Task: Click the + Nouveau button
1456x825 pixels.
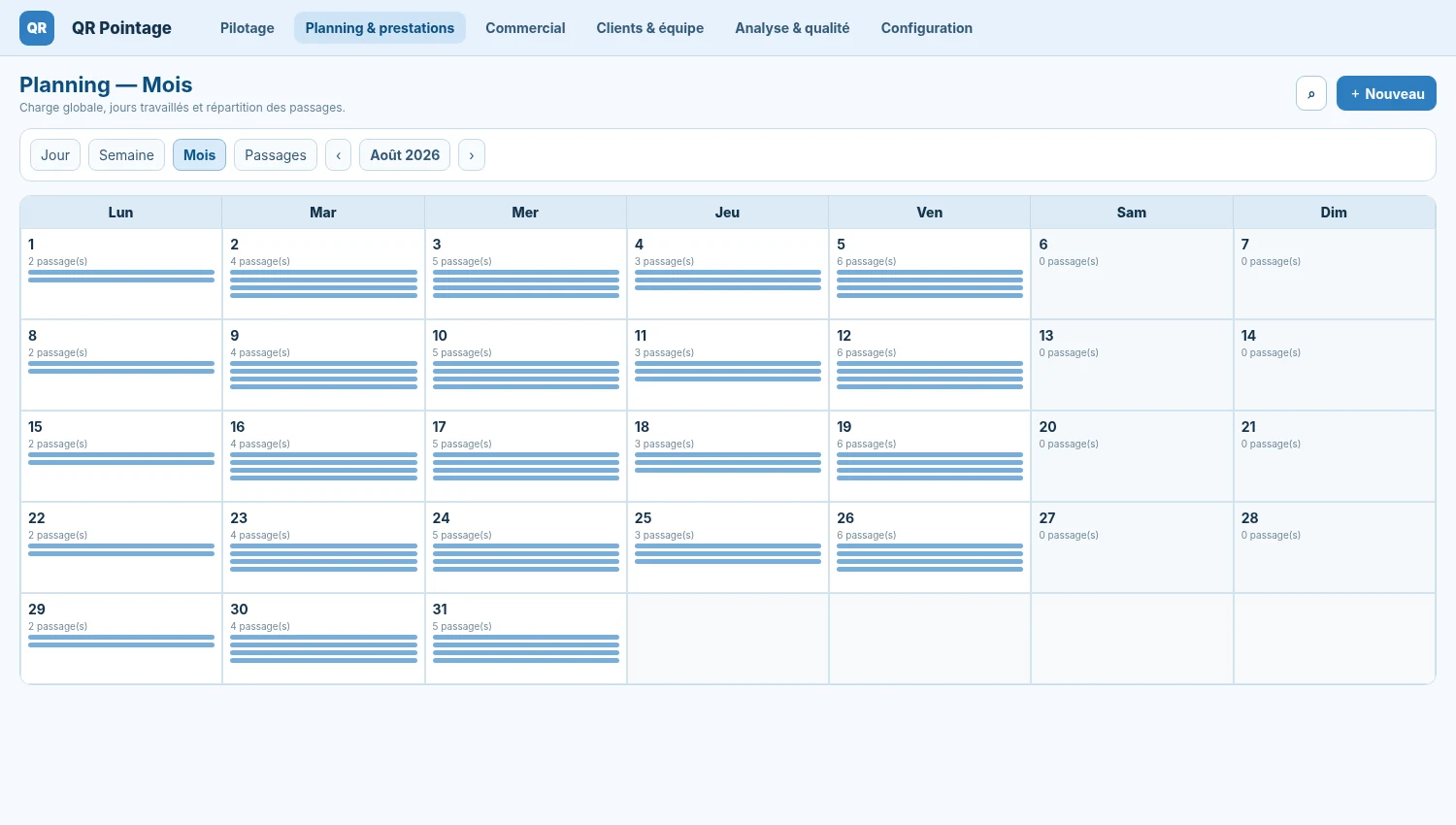Action: click(1386, 93)
